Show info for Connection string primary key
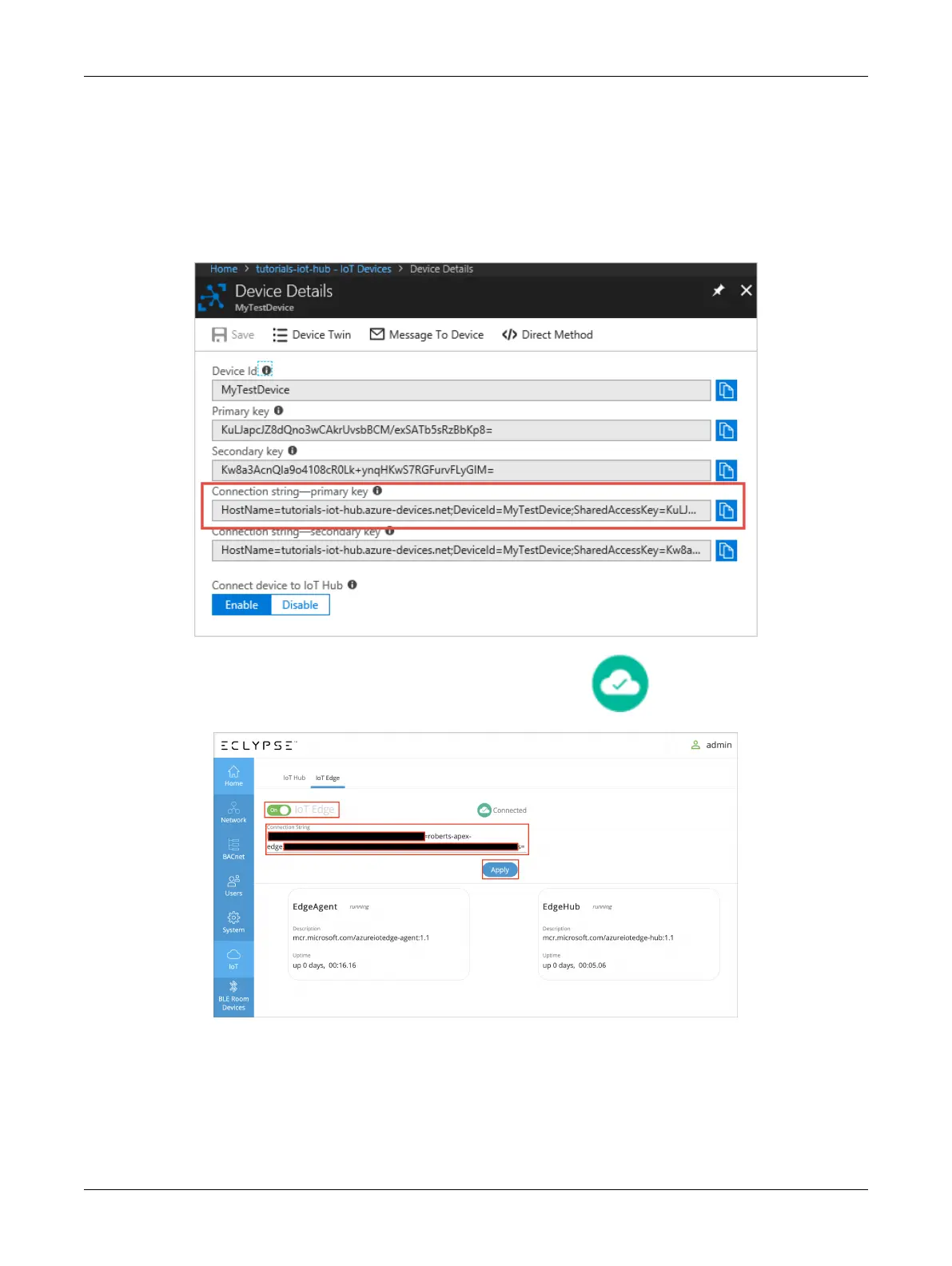Viewport: 952px width, 1266px height. point(377,491)
